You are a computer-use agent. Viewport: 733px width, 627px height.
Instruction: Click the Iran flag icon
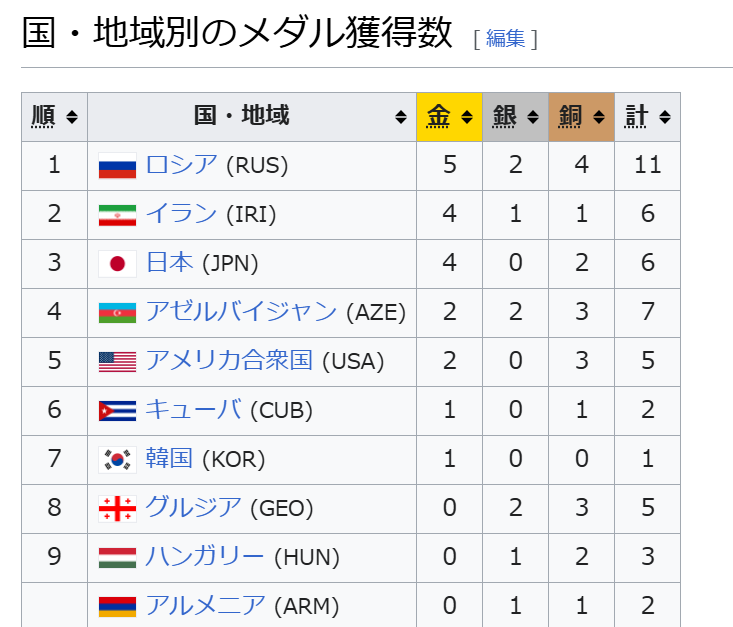pyautogui.click(x=117, y=215)
